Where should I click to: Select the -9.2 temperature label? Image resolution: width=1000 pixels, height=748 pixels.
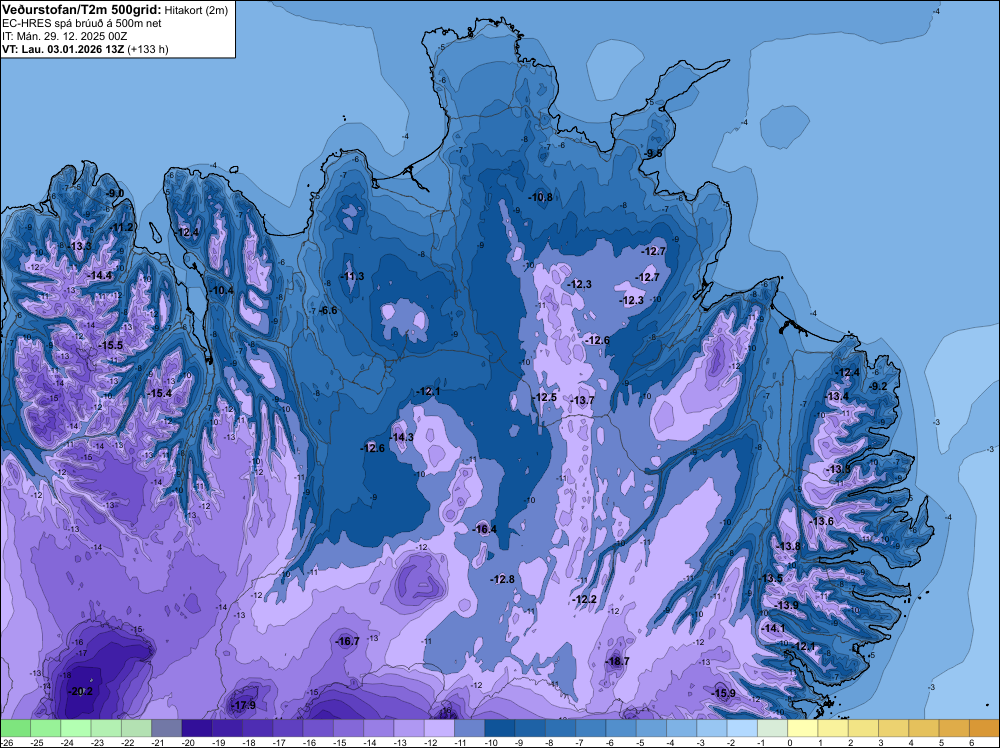click(x=878, y=386)
